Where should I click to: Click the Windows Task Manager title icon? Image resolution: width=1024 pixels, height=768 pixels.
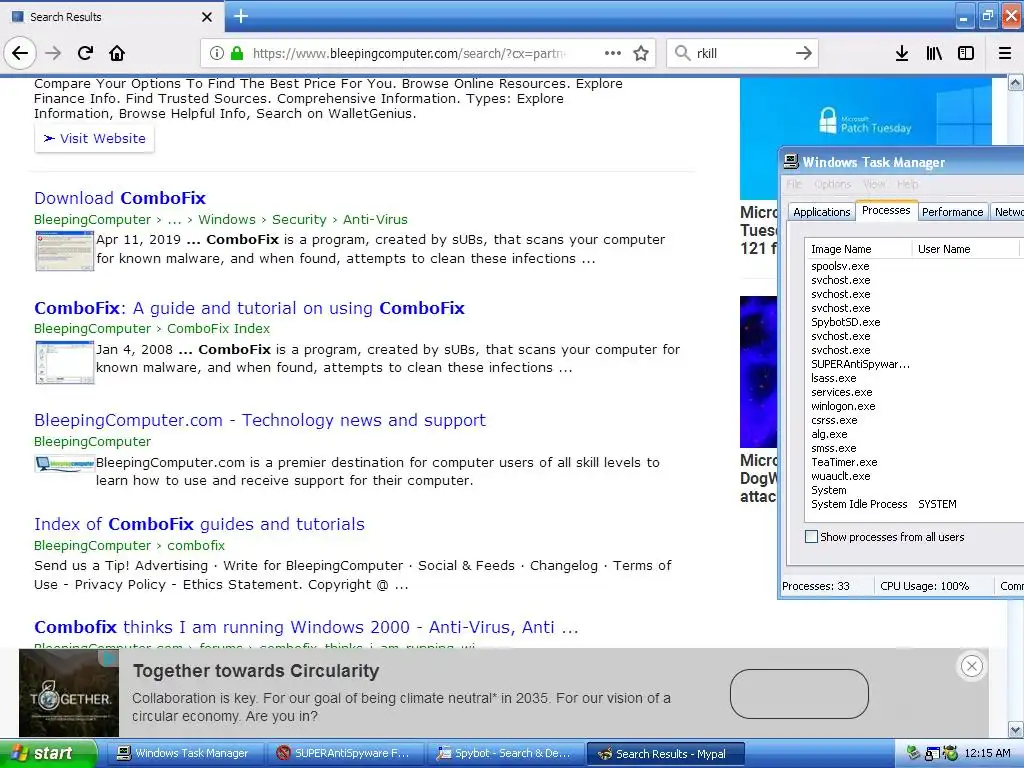791,161
